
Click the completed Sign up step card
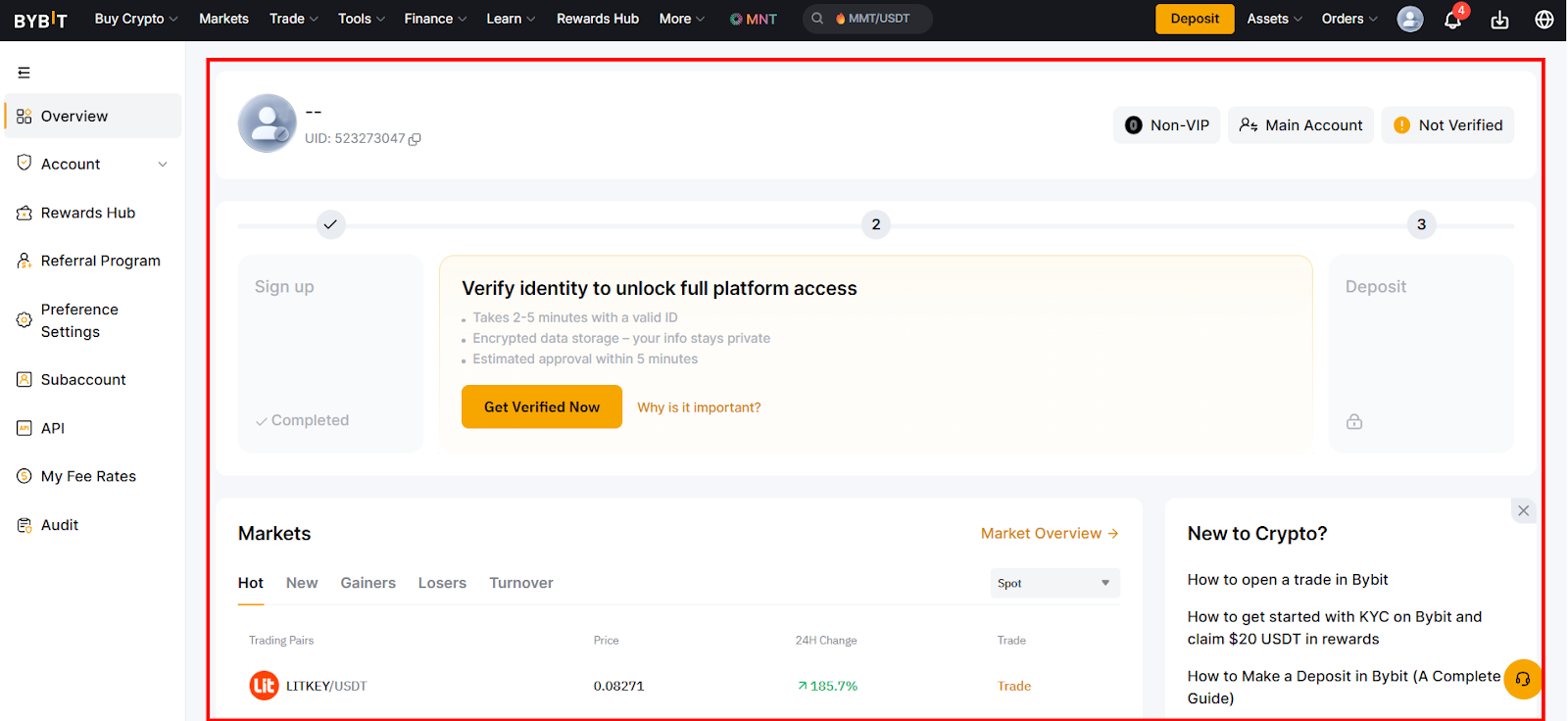tap(330, 354)
